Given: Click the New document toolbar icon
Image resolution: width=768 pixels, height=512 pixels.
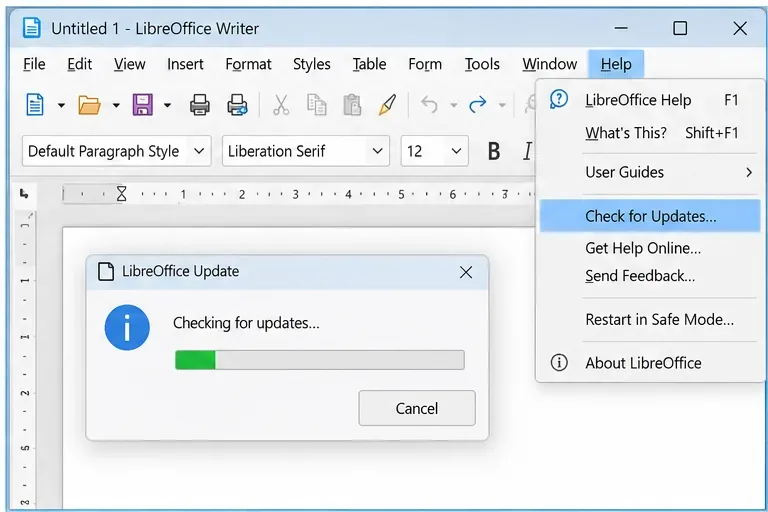Looking at the screenshot, I should pos(35,104).
